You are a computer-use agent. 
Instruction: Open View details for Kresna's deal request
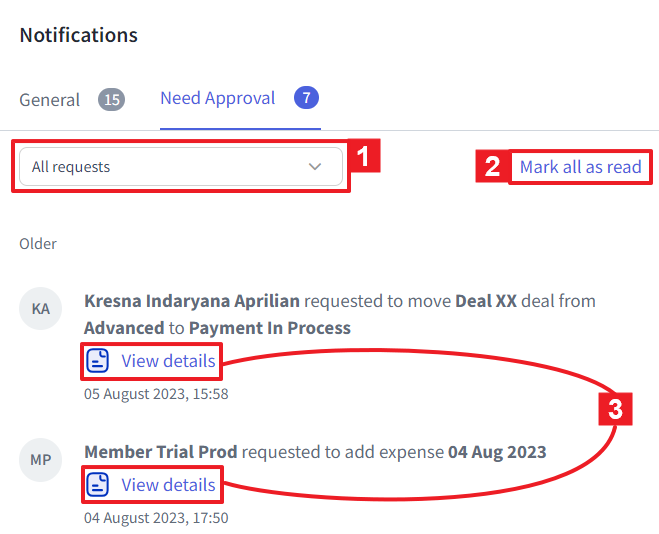click(x=168, y=361)
